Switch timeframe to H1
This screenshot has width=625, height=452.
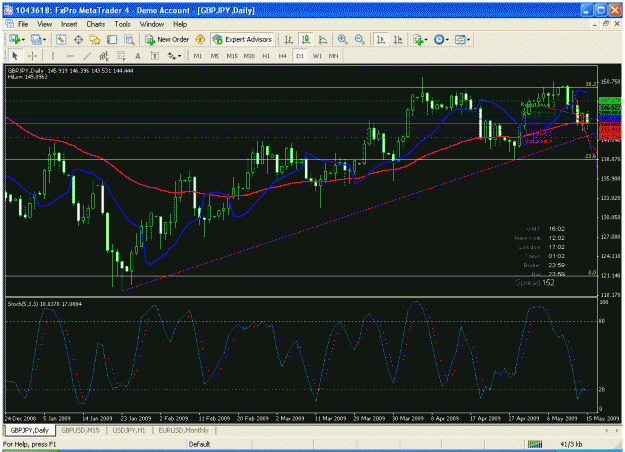[266, 56]
